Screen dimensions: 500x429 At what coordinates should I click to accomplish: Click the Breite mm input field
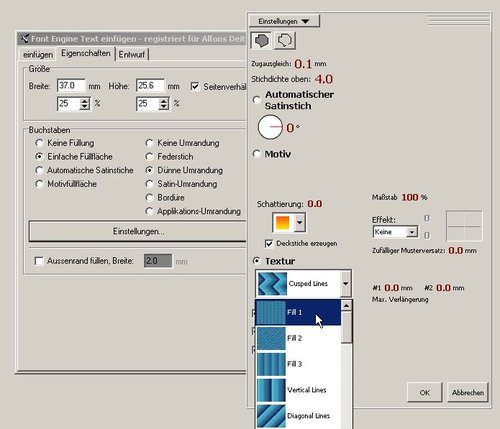tap(71, 86)
